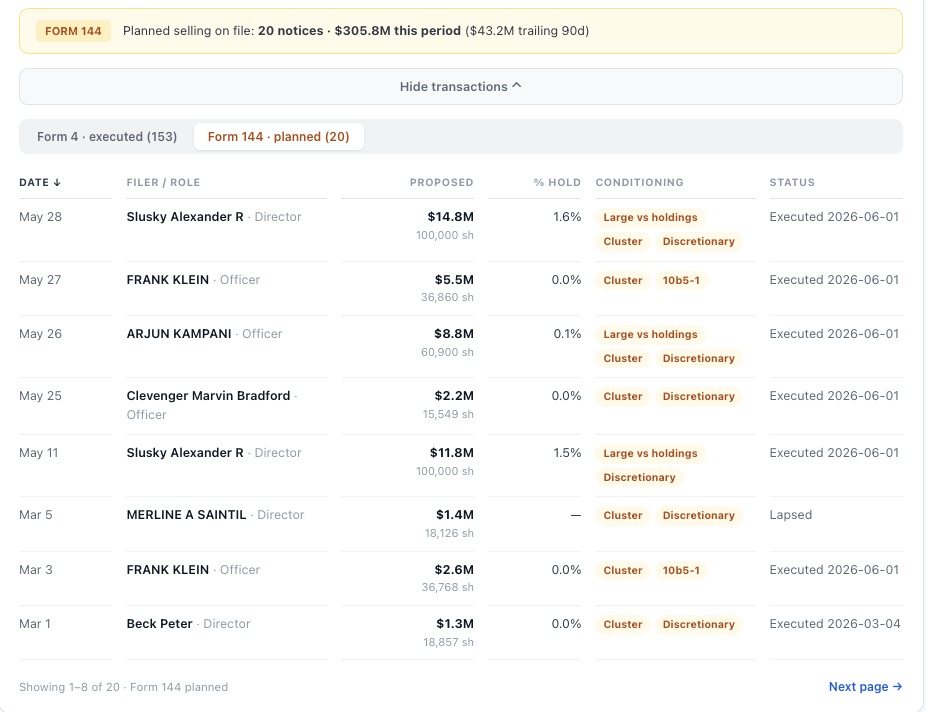The image size is (926, 712).
Task: Select FRANK KLEIN in May 27 row
Action: 168,280
